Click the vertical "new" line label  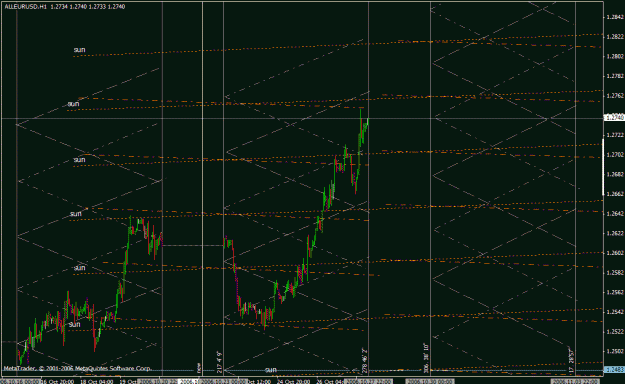(x=199, y=367)
